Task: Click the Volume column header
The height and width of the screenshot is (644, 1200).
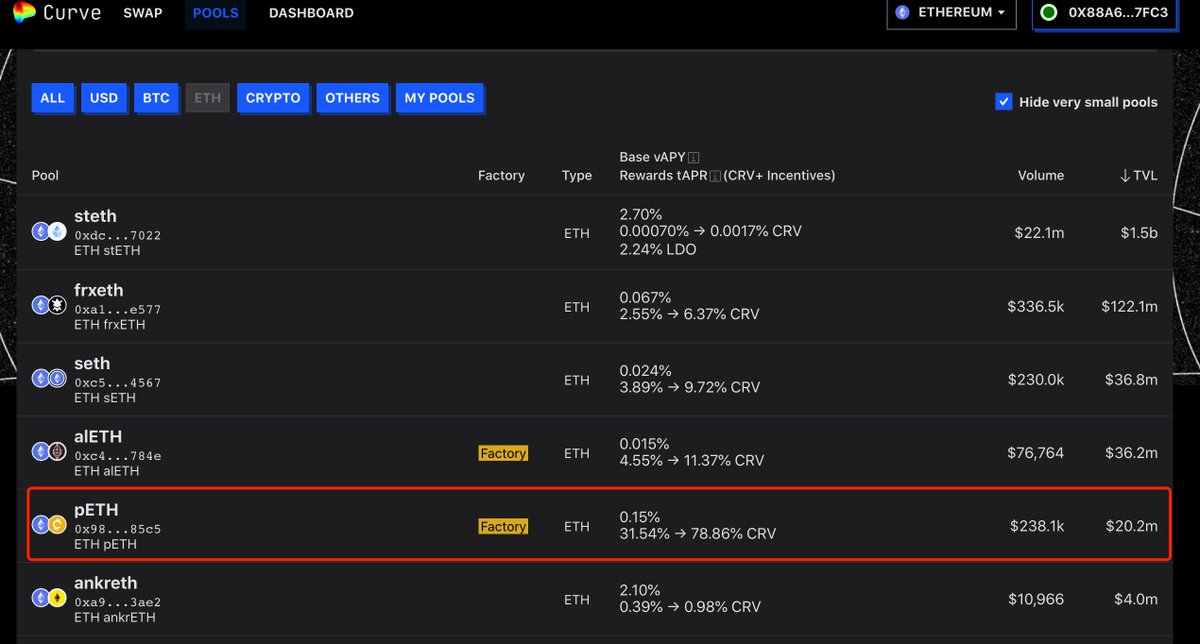Action: click(1041, 175)
